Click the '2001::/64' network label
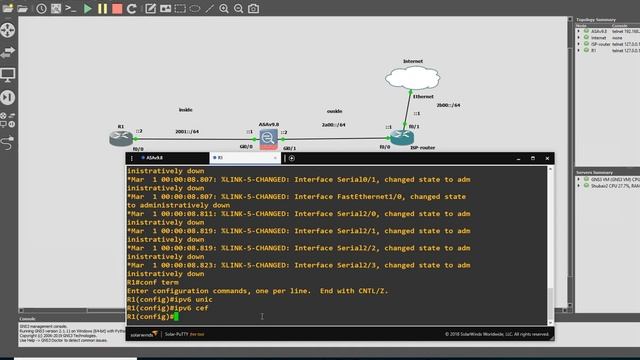The image size is (640, 360). 187,131
